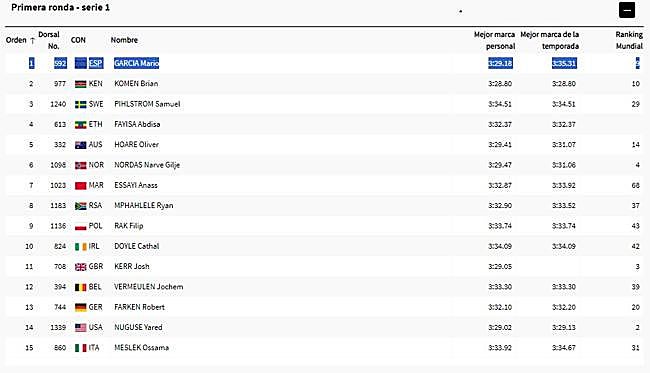This screenshot has width=650, height=373.
Task: Click dorsal number 977
Action: pyautogui.click(x=60, y=84)
